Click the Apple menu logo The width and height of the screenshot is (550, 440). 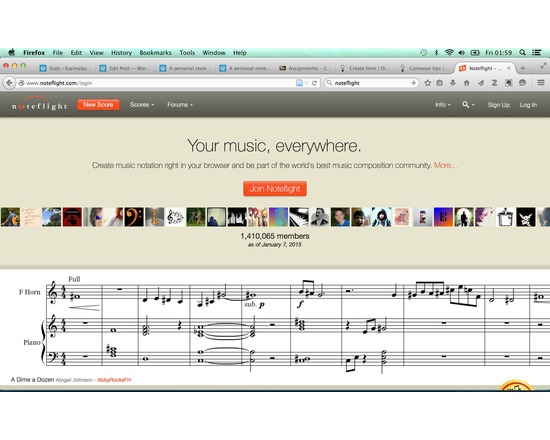click(12, 53)
